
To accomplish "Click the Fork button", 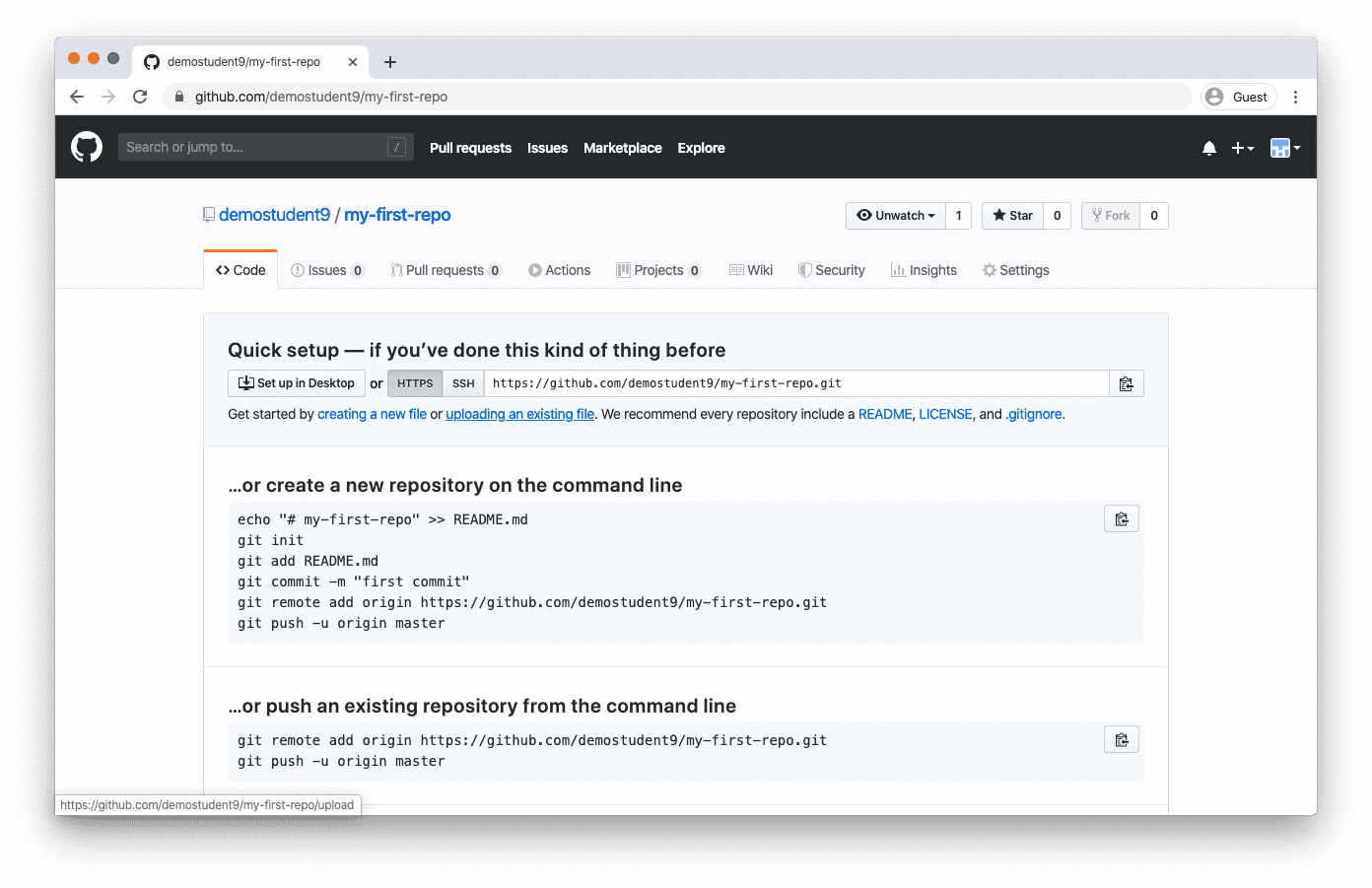I will (x=1111, y=216).
